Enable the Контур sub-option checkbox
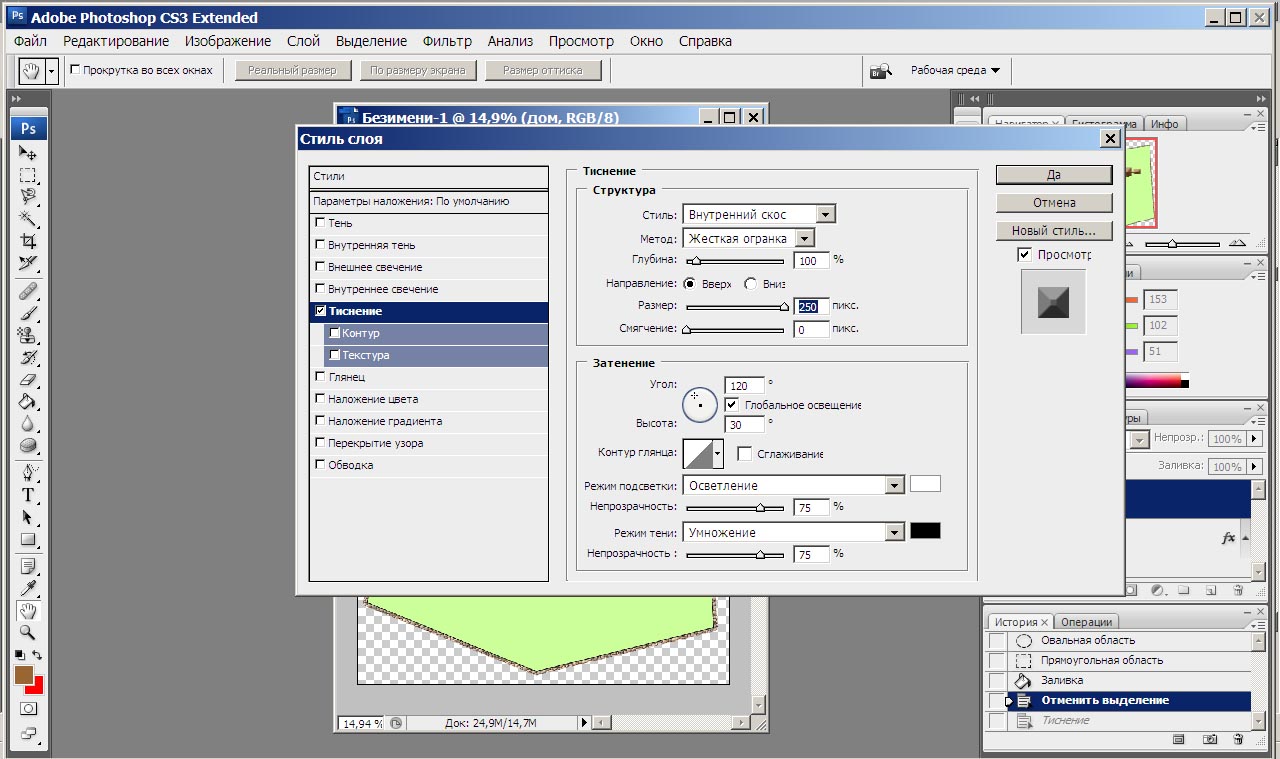 (x=334, y=333)
